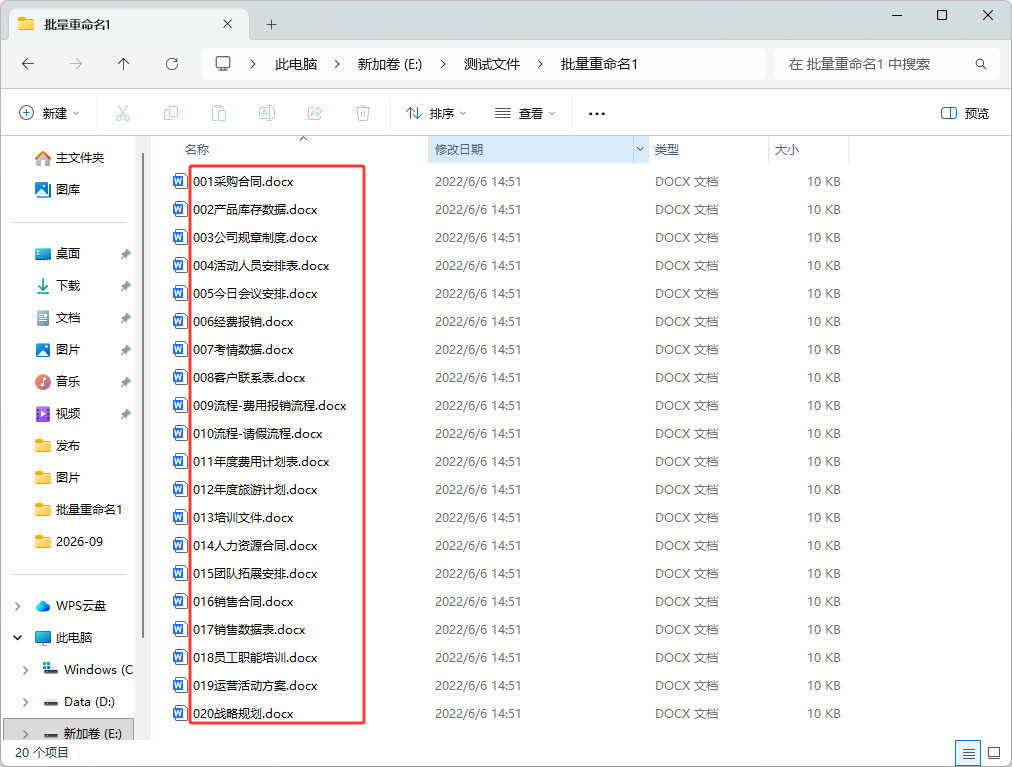Click the Paste clipboard icon
The height and width of the screenshot is (767, 1012).
click(219, 114)
